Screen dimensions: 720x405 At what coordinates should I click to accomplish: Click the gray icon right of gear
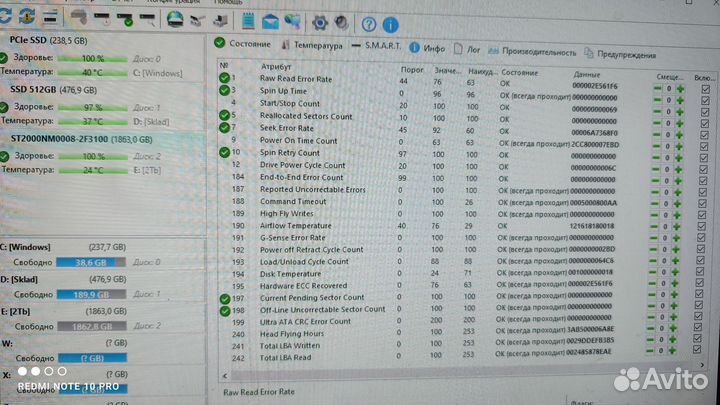(342, 23)
